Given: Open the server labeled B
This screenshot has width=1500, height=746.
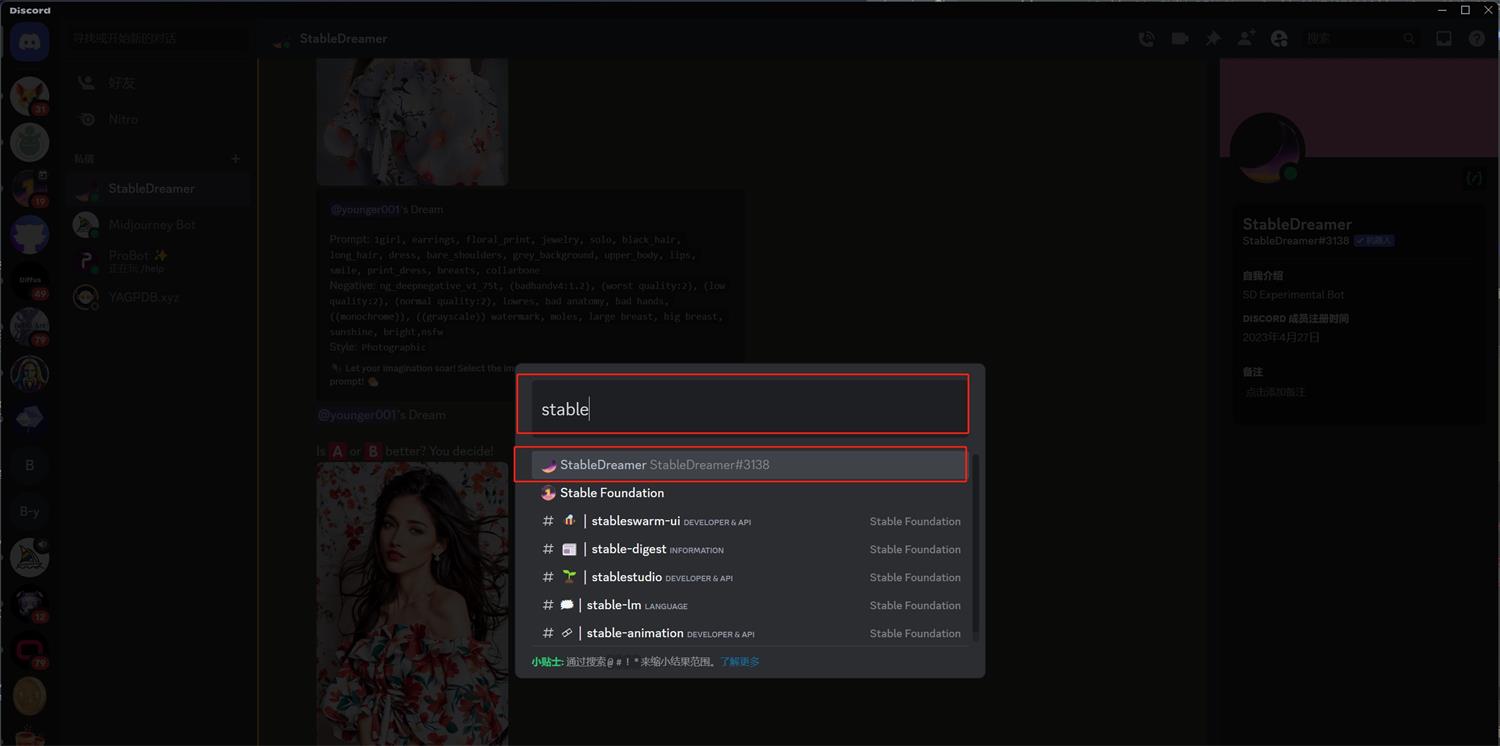Looking at the screenshot, I should pyautogui.click(x=29, y=465).
